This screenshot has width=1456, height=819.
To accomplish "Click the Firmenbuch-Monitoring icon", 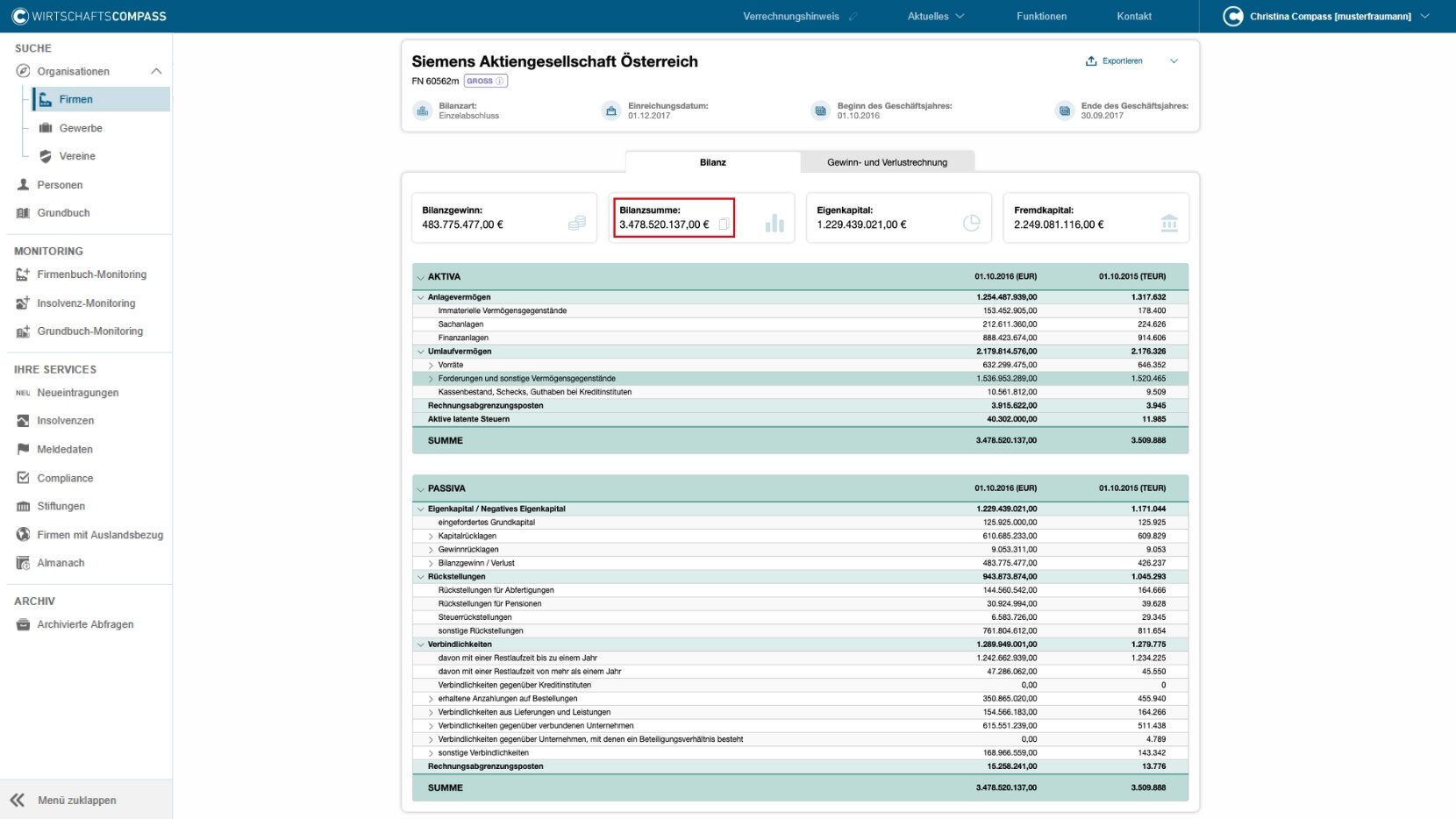I will (x=24, y=274).
